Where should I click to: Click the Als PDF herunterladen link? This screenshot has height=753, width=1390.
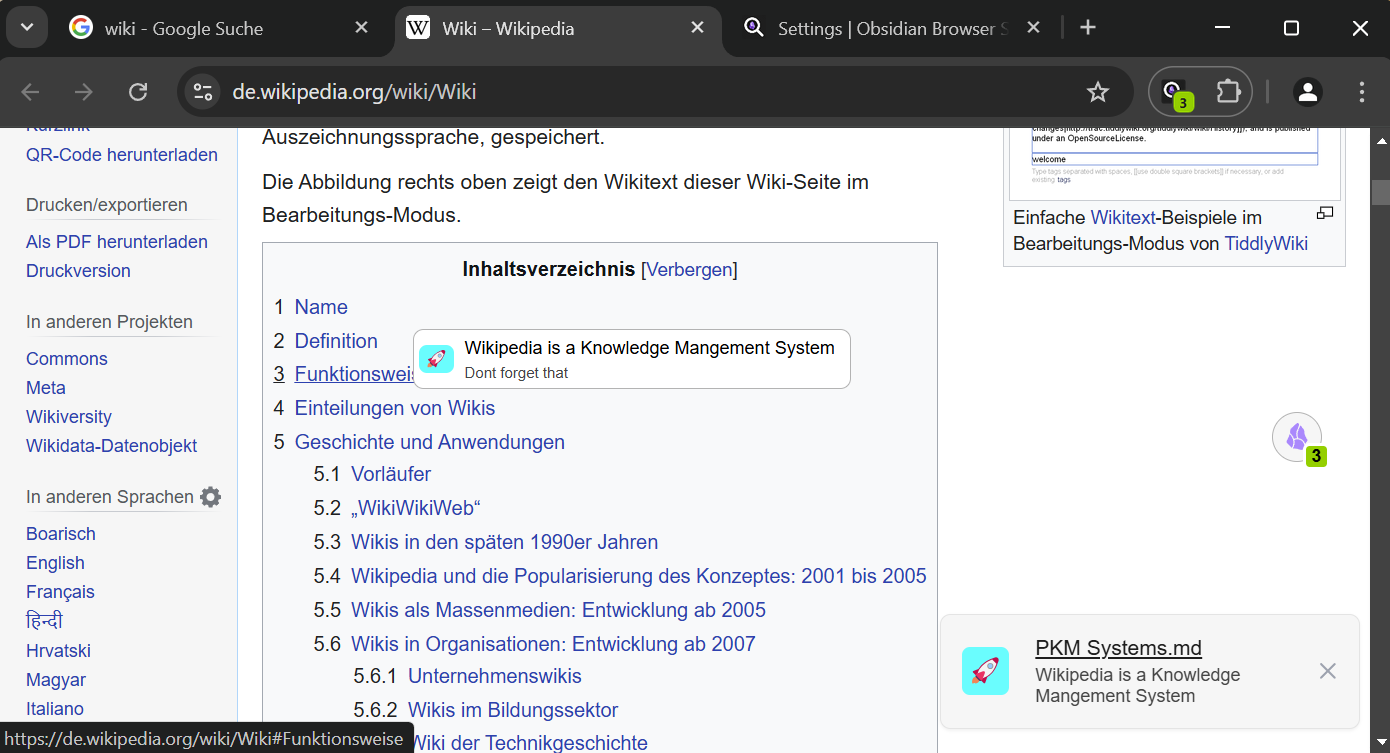pos(117,242)
